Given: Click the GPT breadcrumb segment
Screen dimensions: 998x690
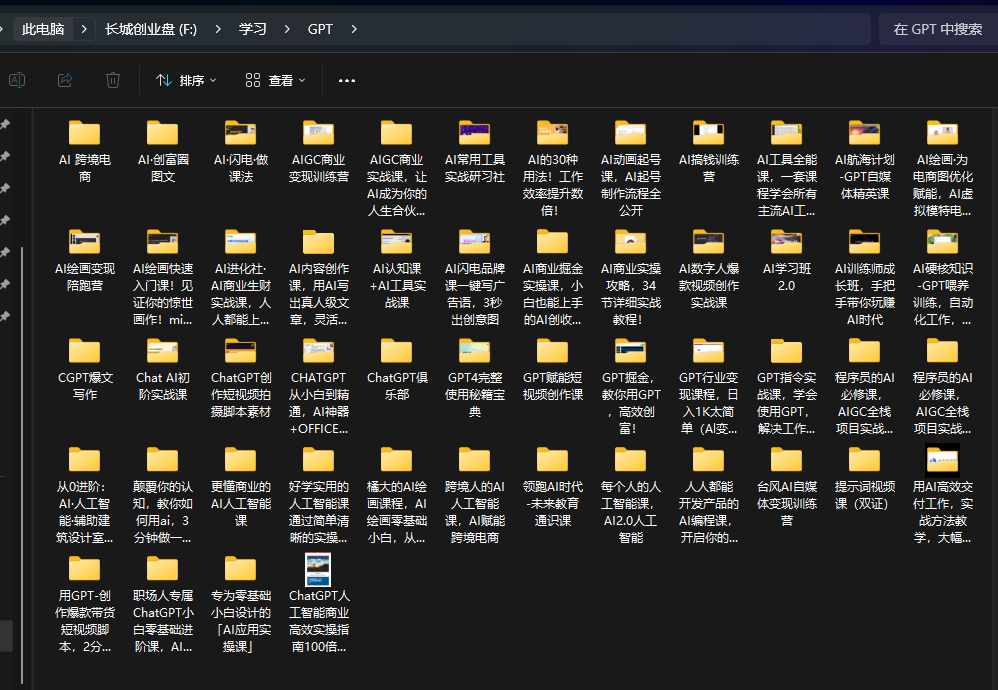Looking at the screenshot, I should [320, 29].
